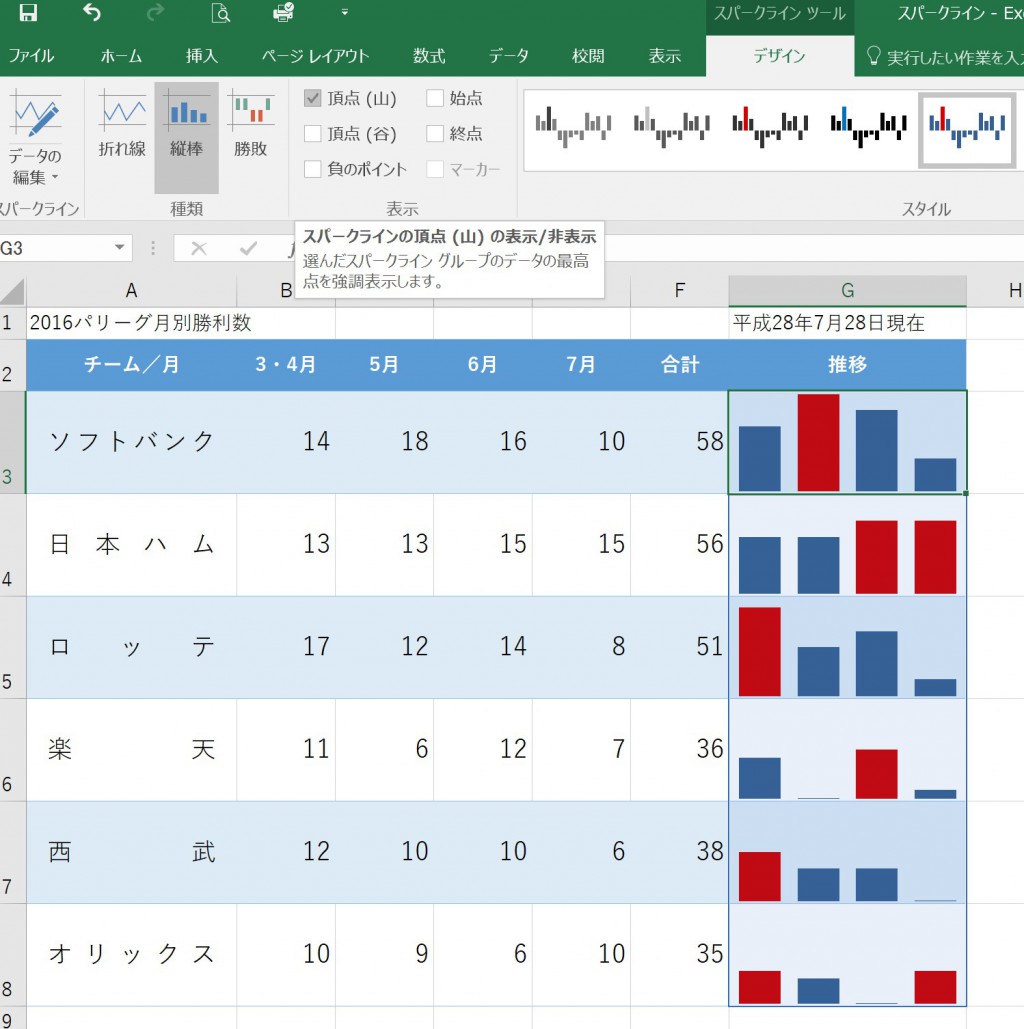Enable the 始点 checkbox

(x=435, y=98)
